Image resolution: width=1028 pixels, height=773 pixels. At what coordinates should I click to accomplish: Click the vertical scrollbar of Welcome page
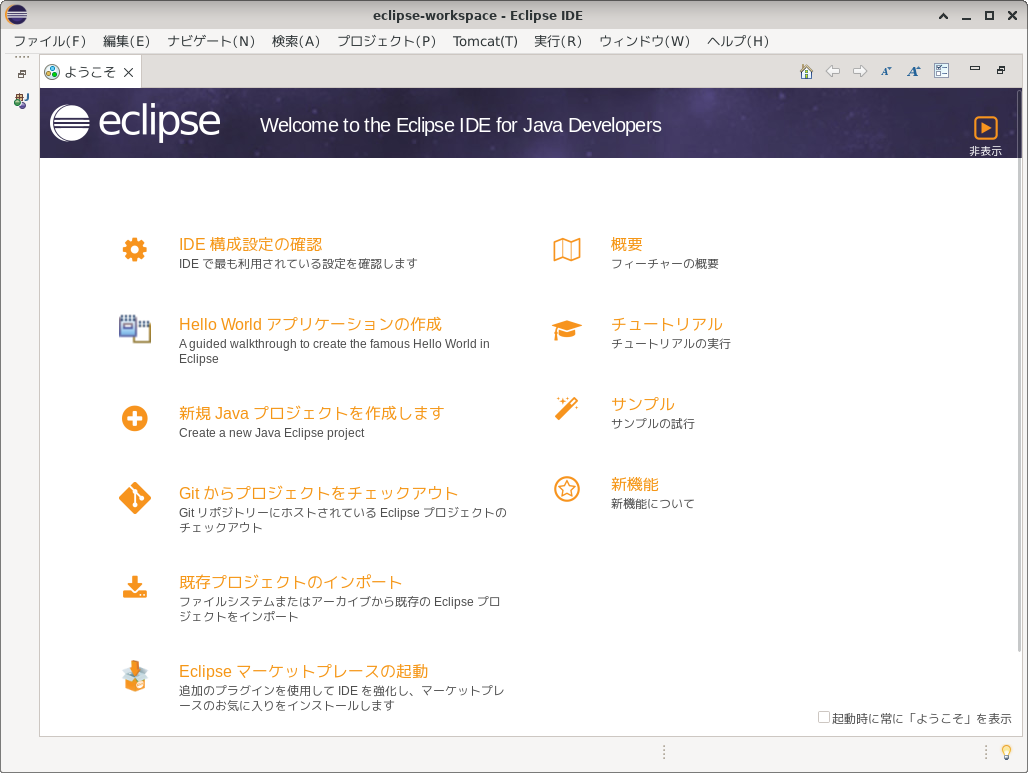pos(1018,370)
